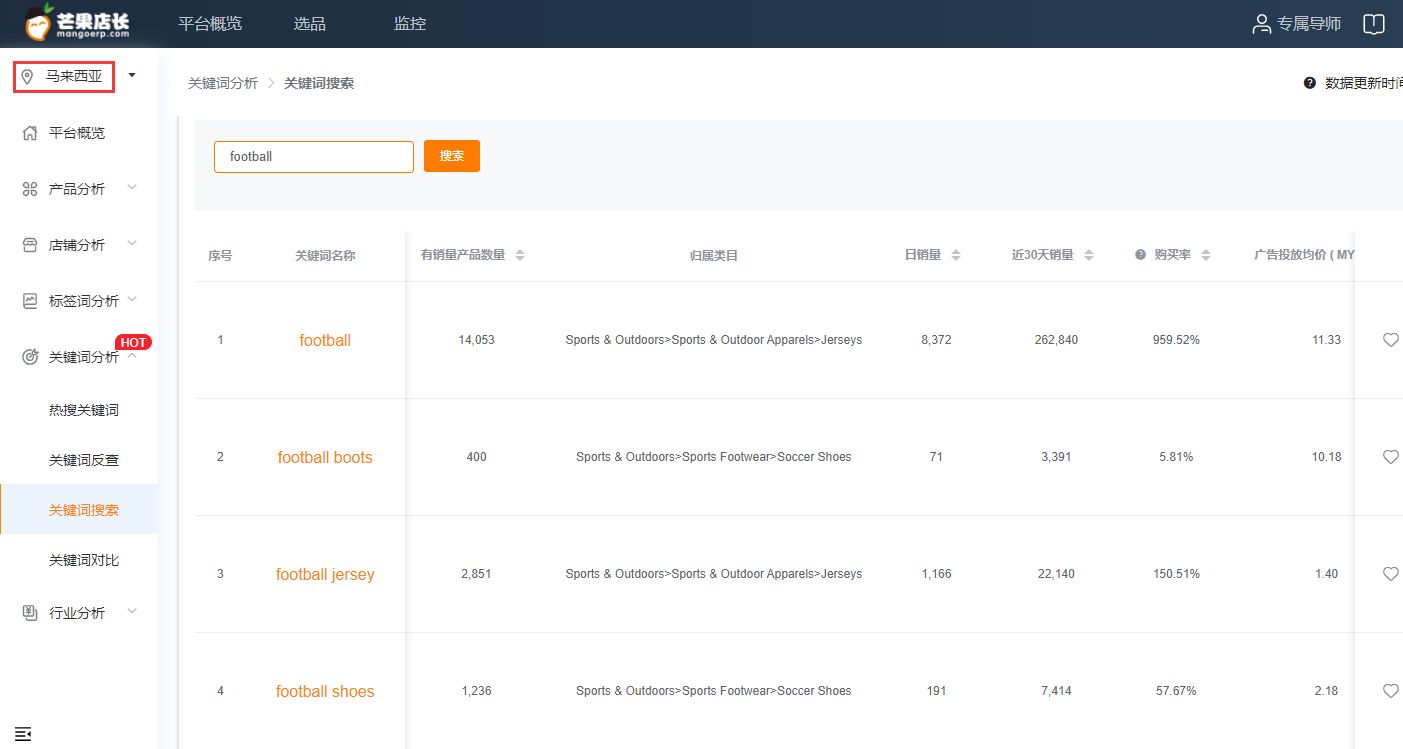
Task: Sort by 近30天销量 column arrows
Action: (x=1089, y=255)
